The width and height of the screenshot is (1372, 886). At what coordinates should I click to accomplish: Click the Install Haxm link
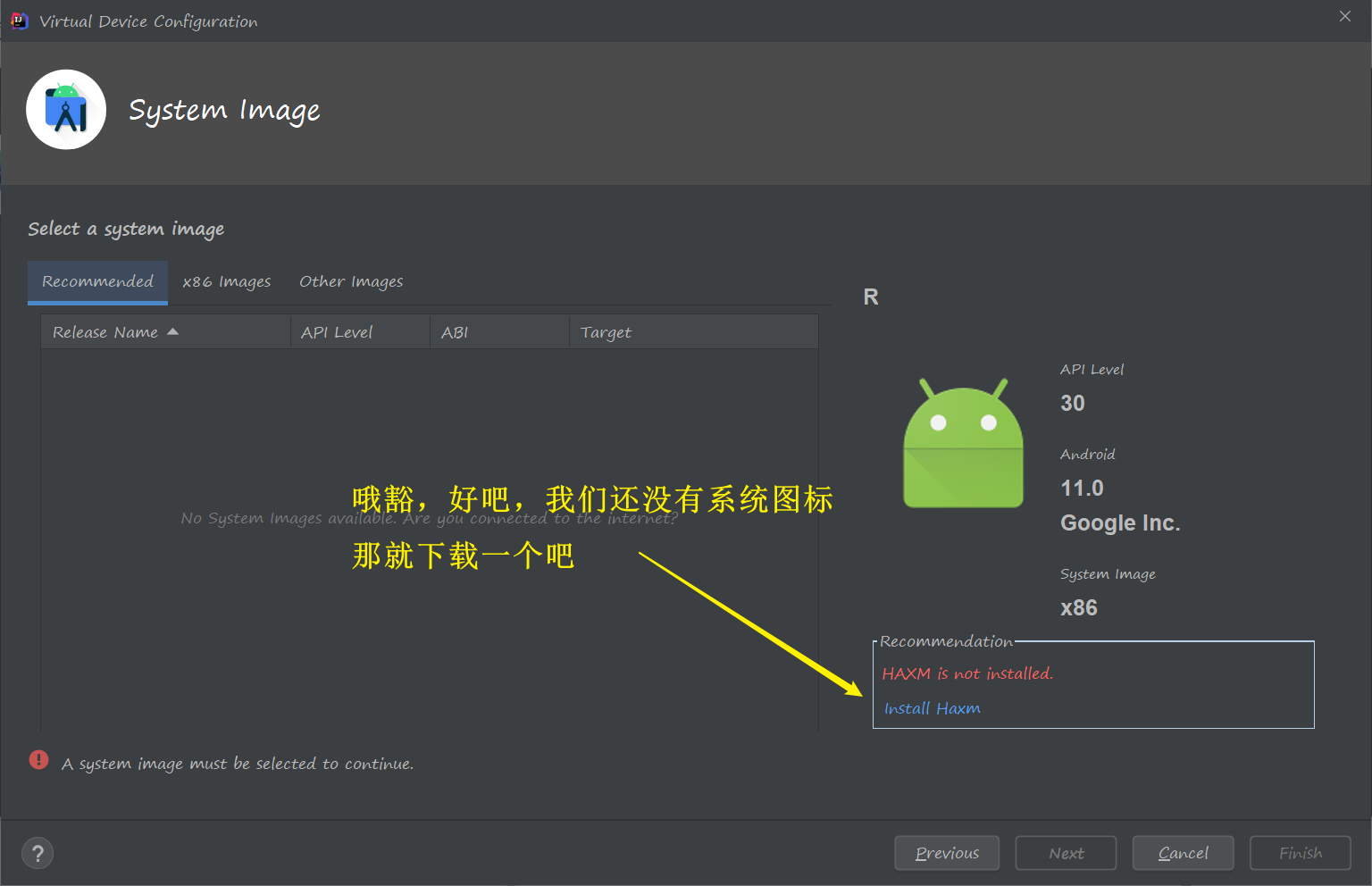[933, 708]
